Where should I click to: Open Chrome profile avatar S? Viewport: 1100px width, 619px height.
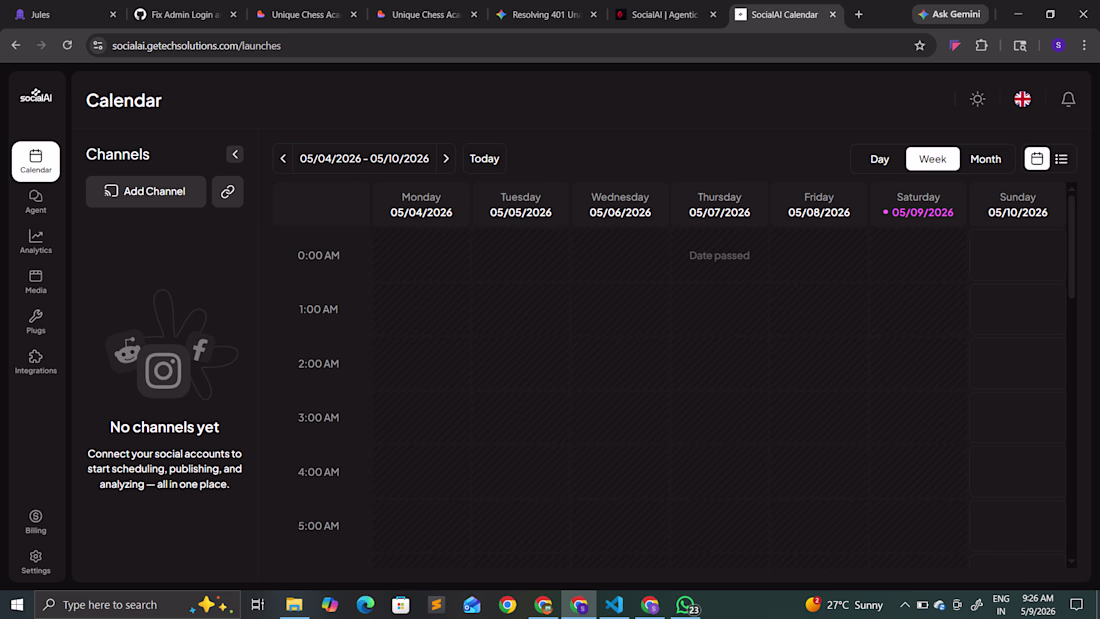coord(1058,46)
